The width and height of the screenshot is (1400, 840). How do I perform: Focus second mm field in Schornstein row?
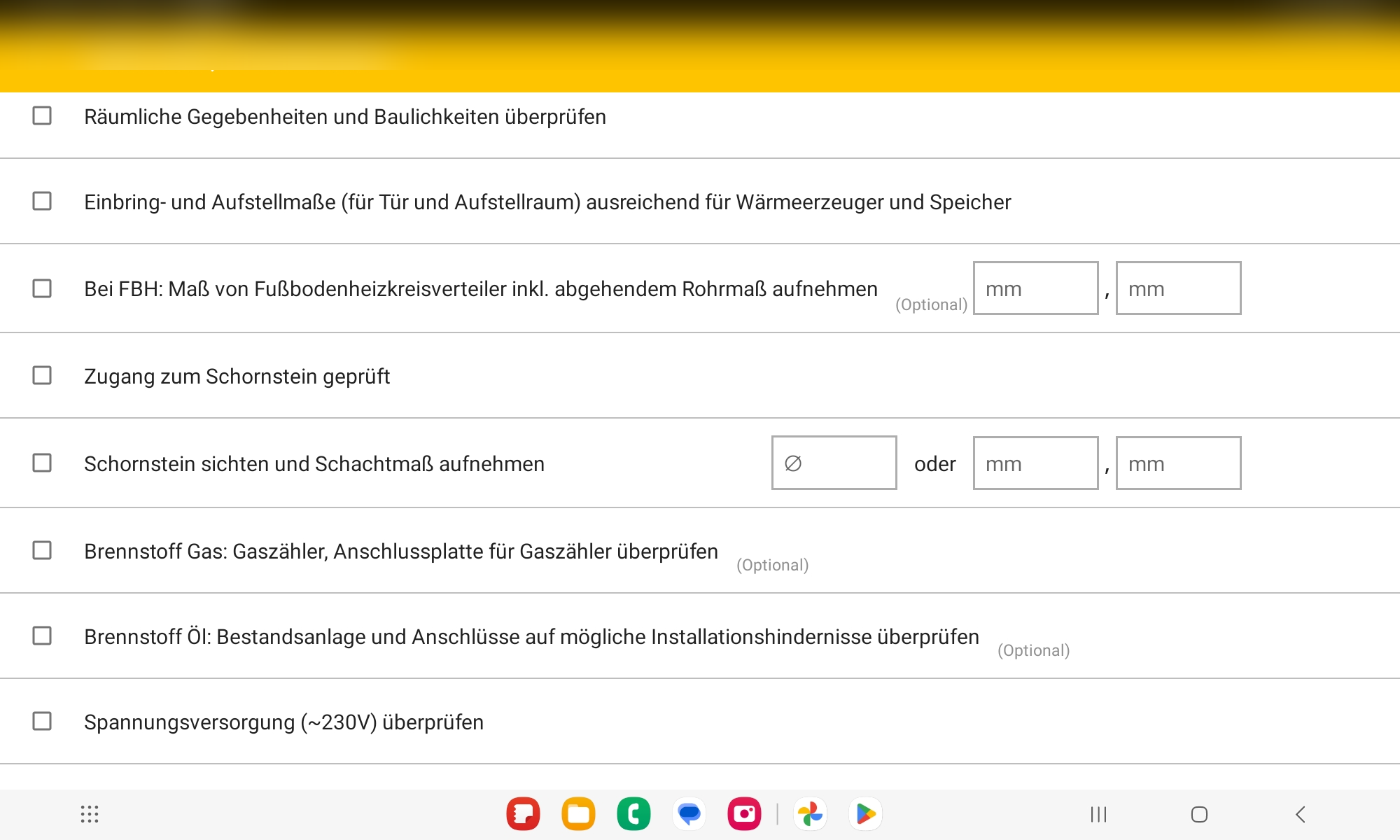click(x=1178, y=463)
